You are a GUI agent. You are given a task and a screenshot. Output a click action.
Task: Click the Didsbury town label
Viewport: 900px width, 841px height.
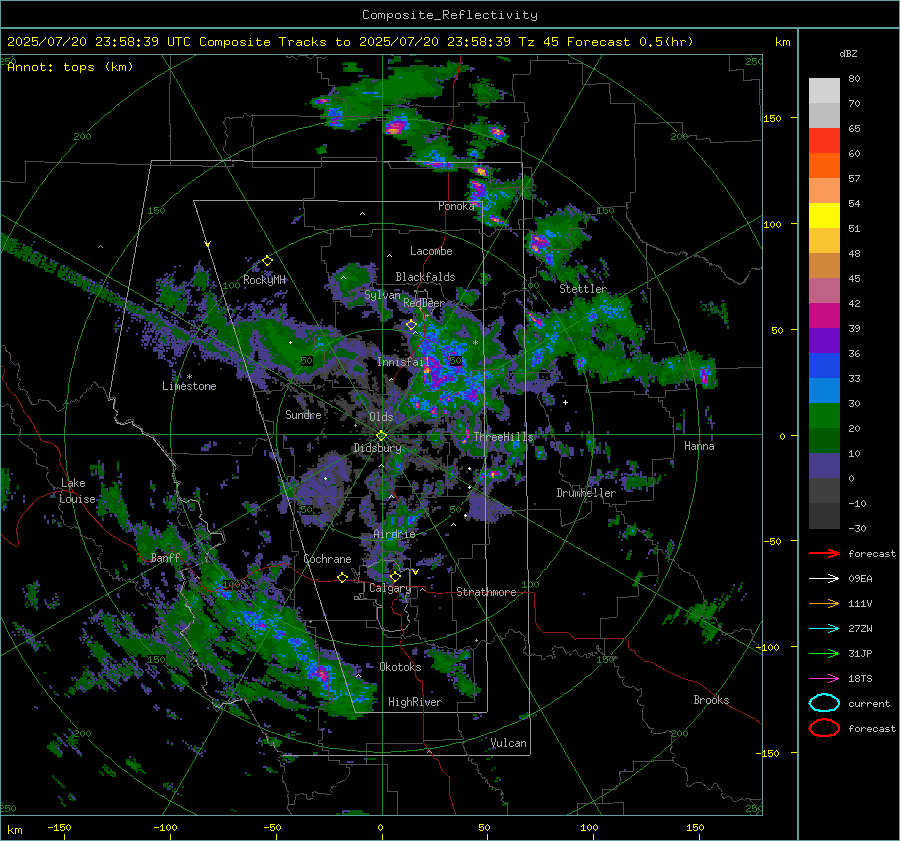pos(377,448)
